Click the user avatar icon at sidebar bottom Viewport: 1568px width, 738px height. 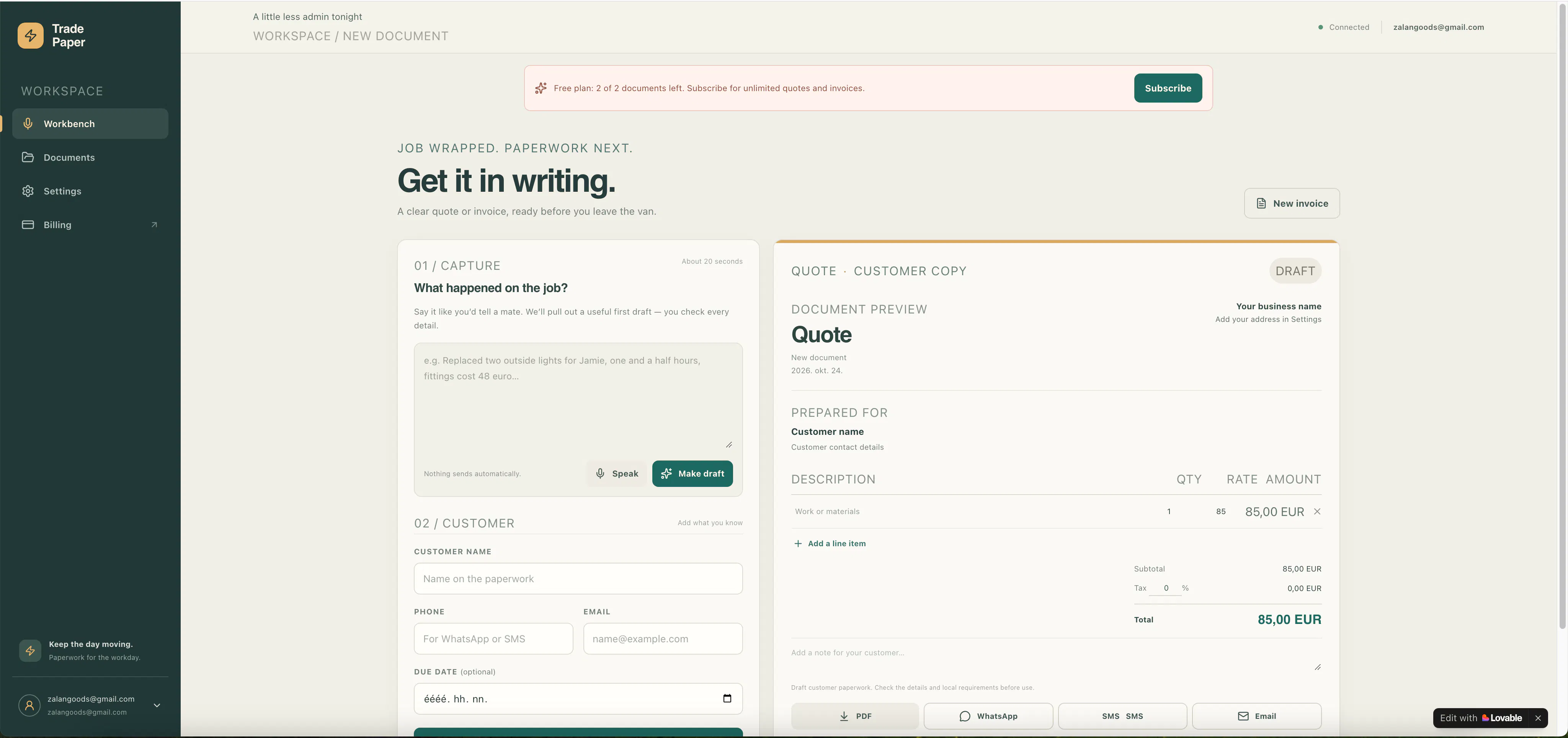(x=29, y=705)
